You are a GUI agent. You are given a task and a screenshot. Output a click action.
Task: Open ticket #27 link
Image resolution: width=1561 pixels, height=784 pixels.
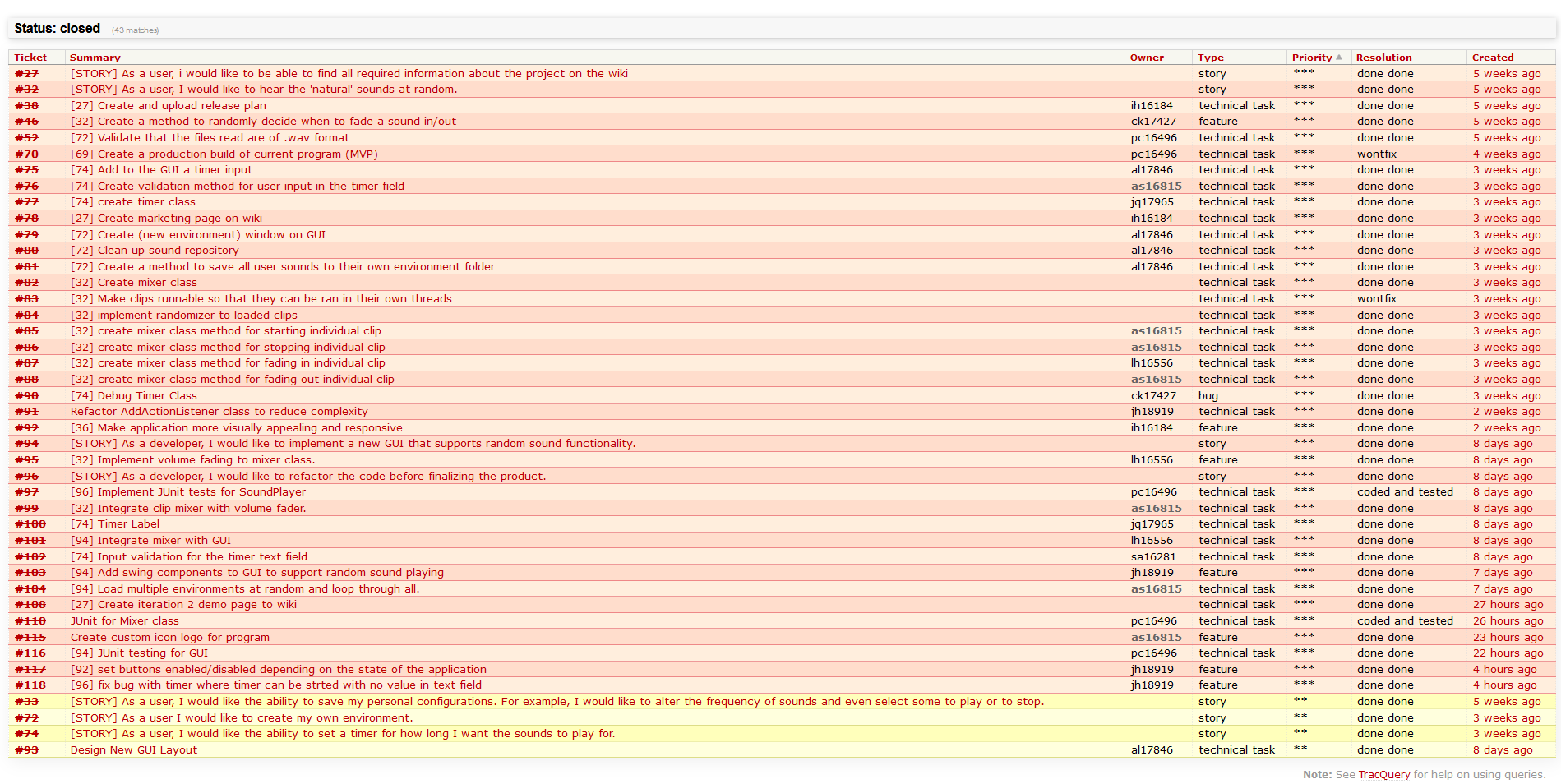[27, 73]
